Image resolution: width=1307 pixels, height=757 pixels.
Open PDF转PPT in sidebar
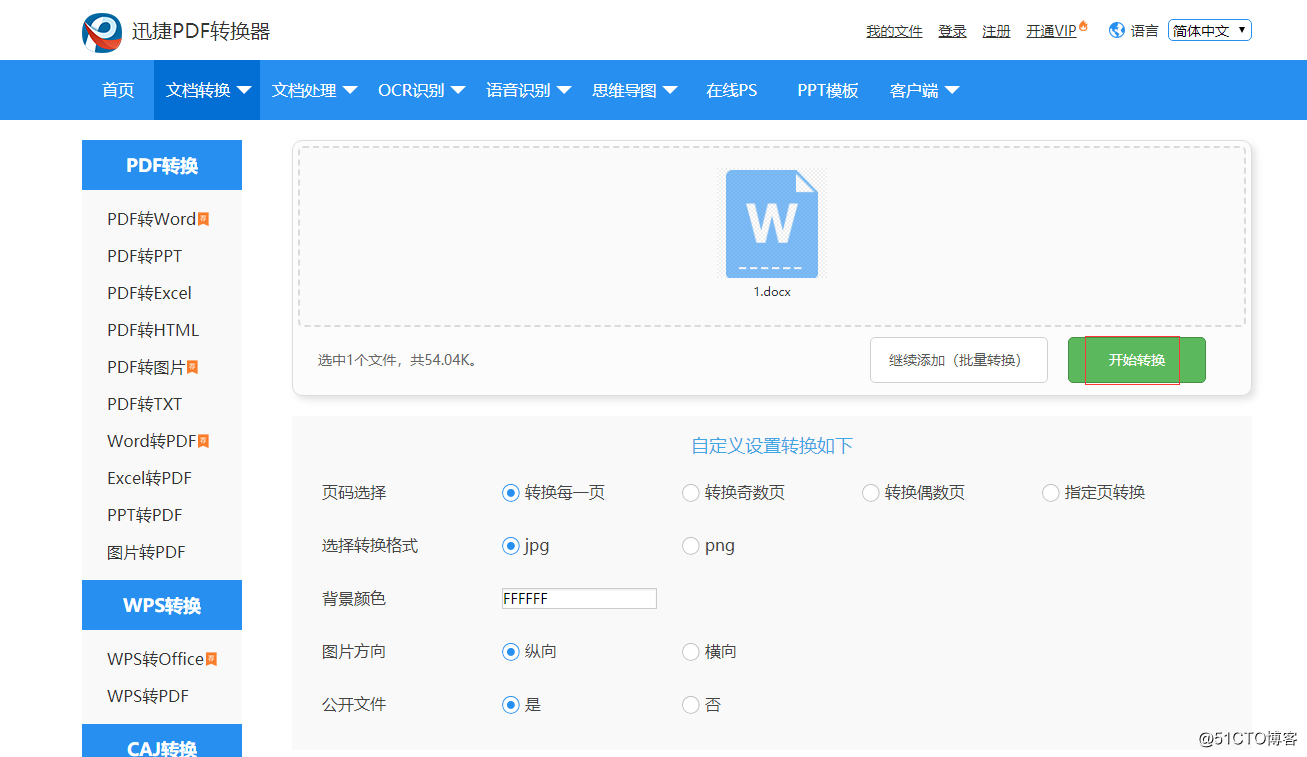click(x=145, y=256)
